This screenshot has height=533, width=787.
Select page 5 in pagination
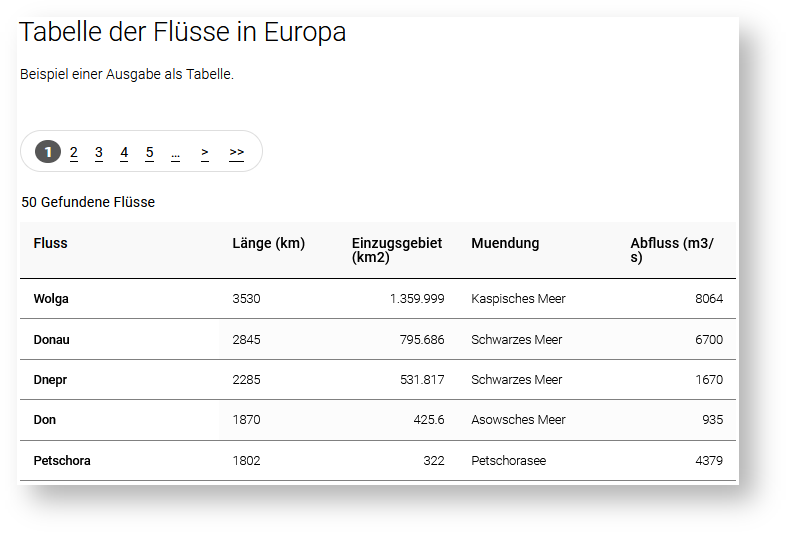149,152
